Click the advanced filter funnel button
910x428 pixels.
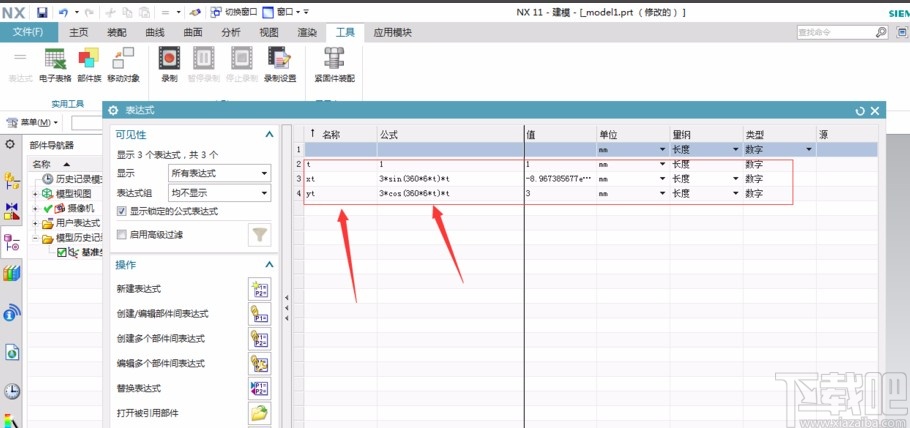coord(260,235)
